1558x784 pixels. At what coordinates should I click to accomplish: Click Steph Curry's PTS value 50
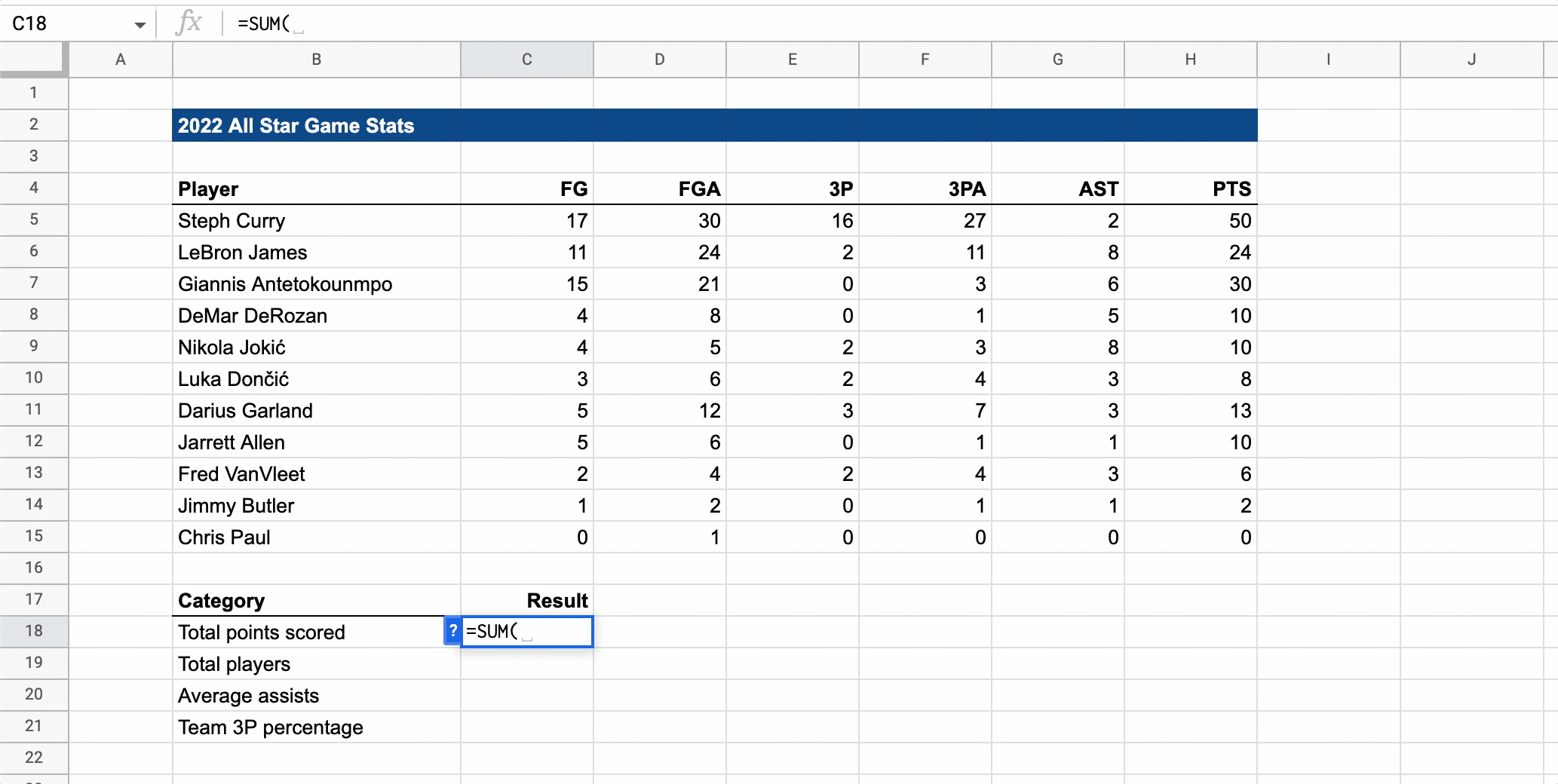pos(1190,221)
